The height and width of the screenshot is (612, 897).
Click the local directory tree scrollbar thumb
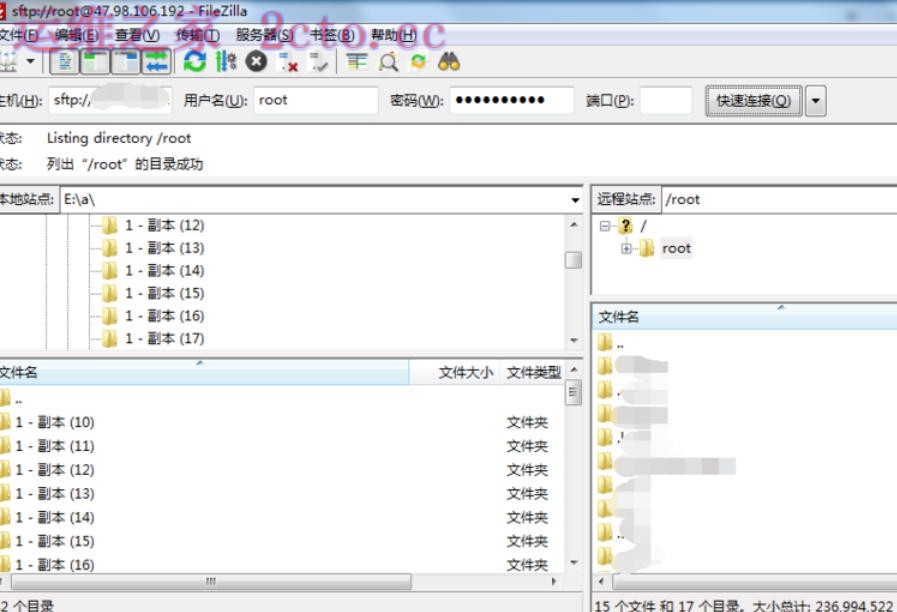pos(573,260)
